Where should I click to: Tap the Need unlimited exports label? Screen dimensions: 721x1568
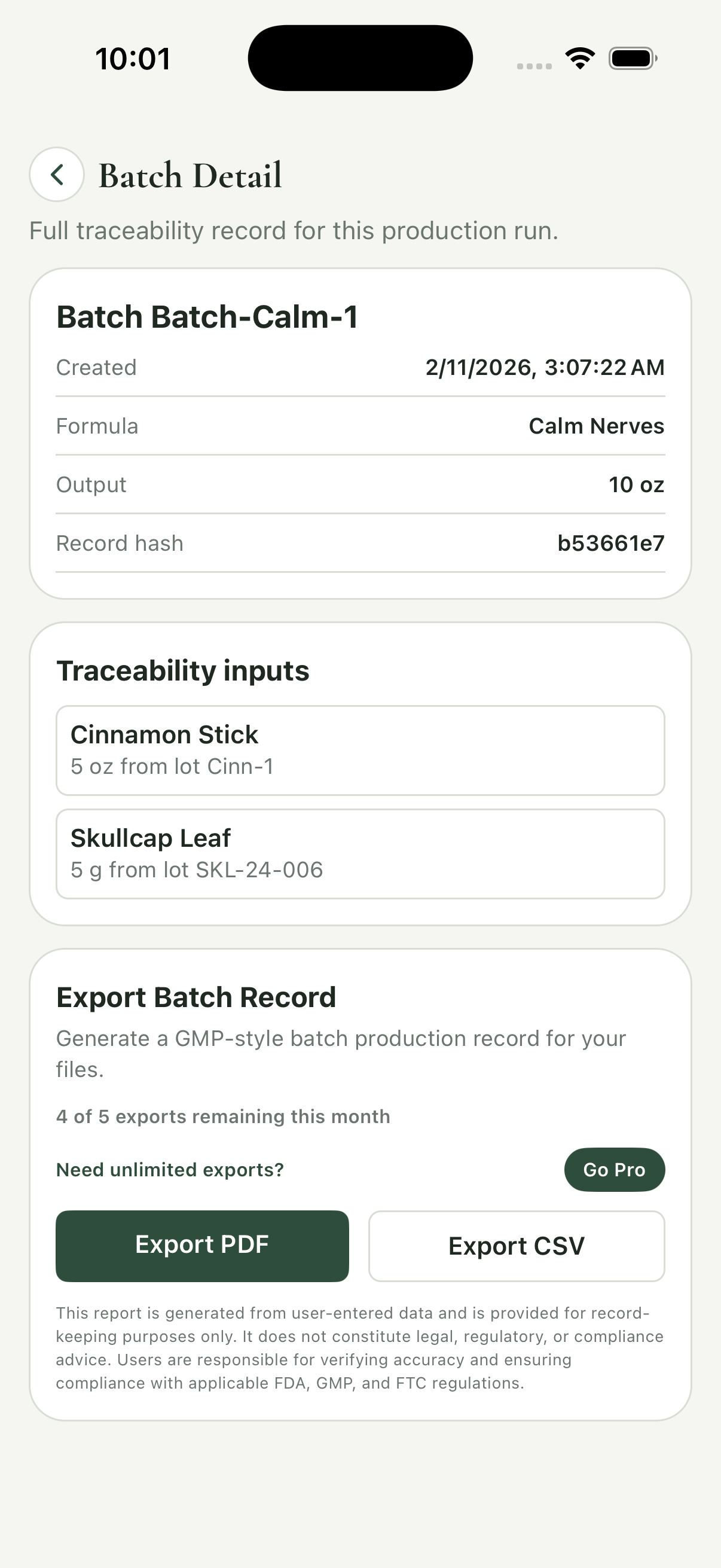tap(170, 1169)
